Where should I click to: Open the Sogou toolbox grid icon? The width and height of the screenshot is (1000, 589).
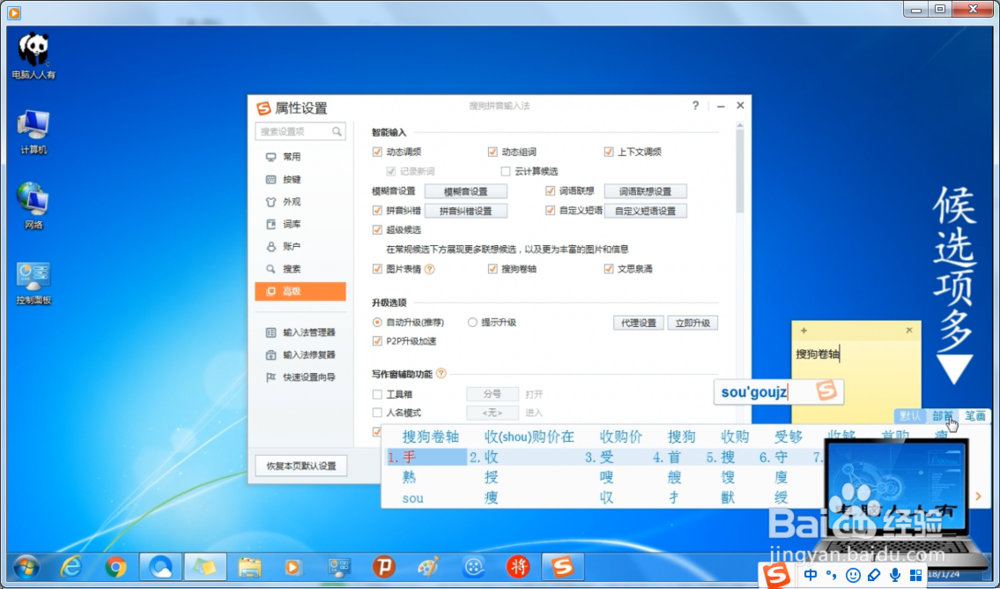[916, 575]
